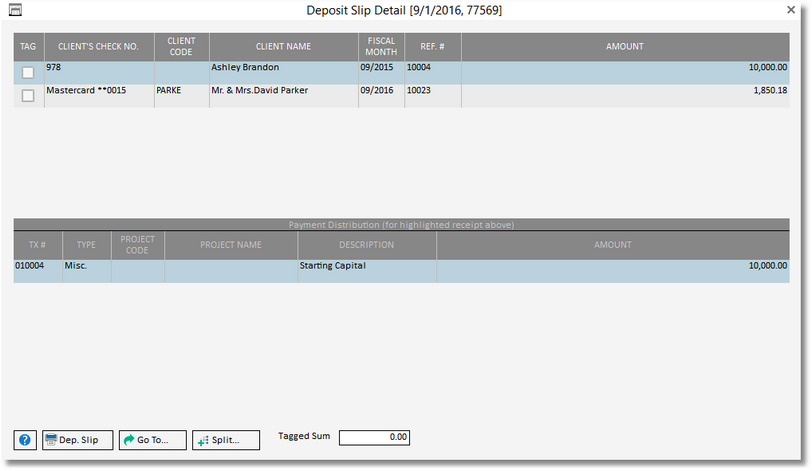The height and width of the screenshot is (471, 812).
Task: Click the DESCRIPTION column header
Action: [367, 245]
